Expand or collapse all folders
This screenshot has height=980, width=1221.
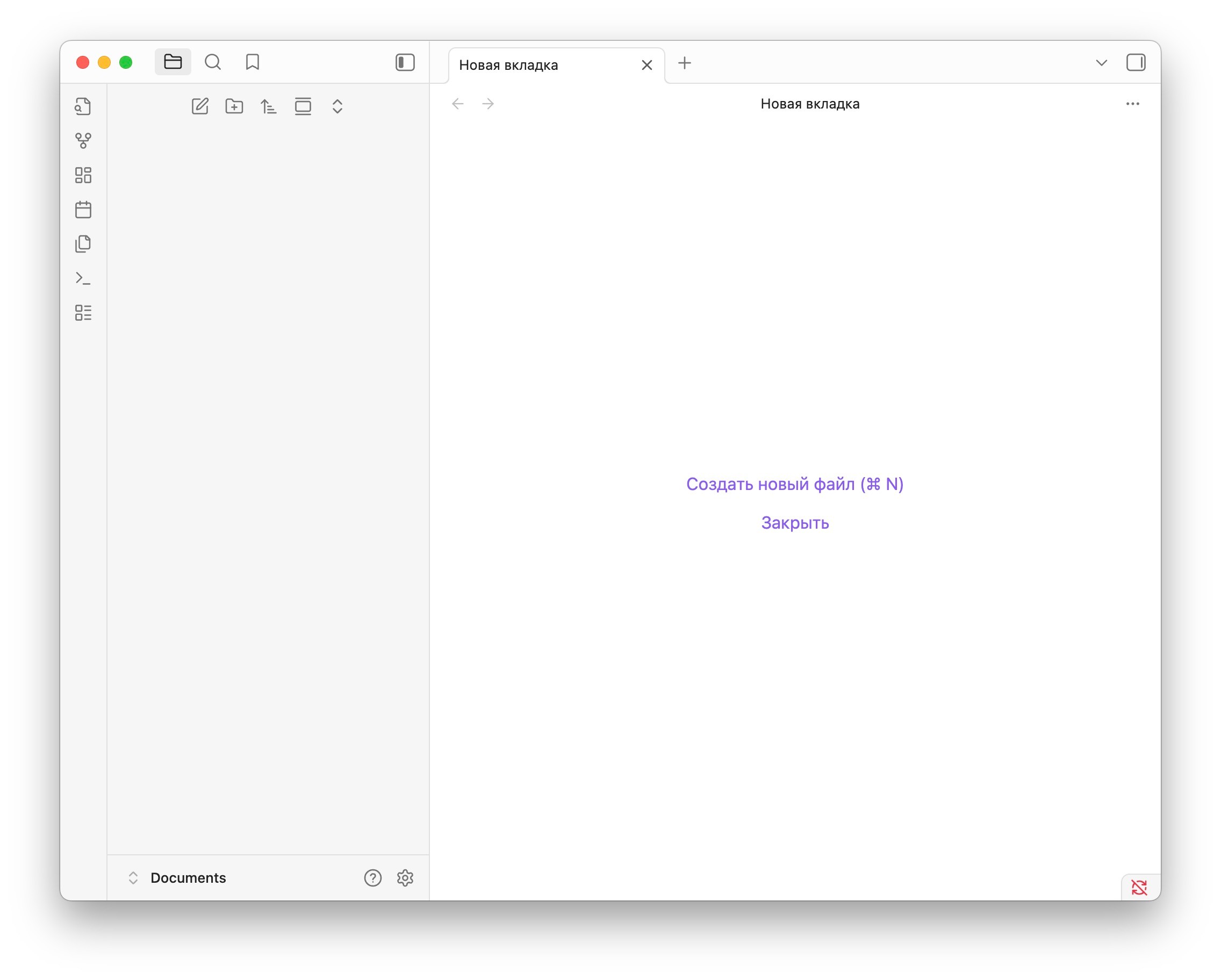click(337, 106)
